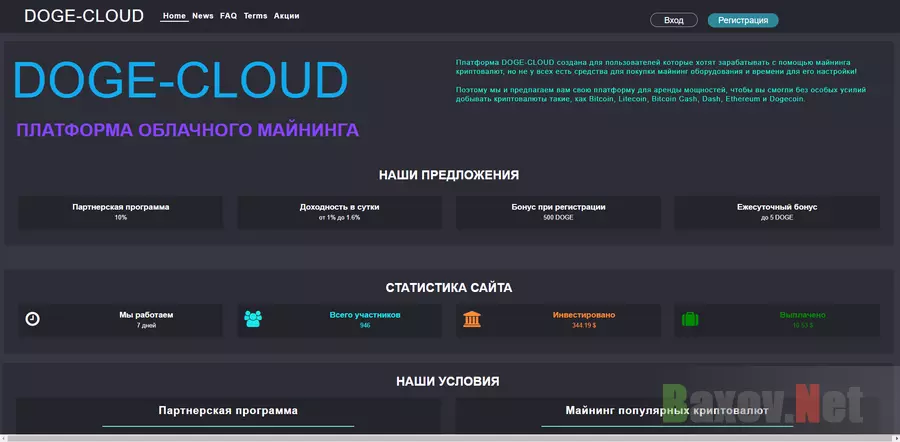Open the Terms page
Viewport: 900px width, 442px height.
[x=255, y=16]
